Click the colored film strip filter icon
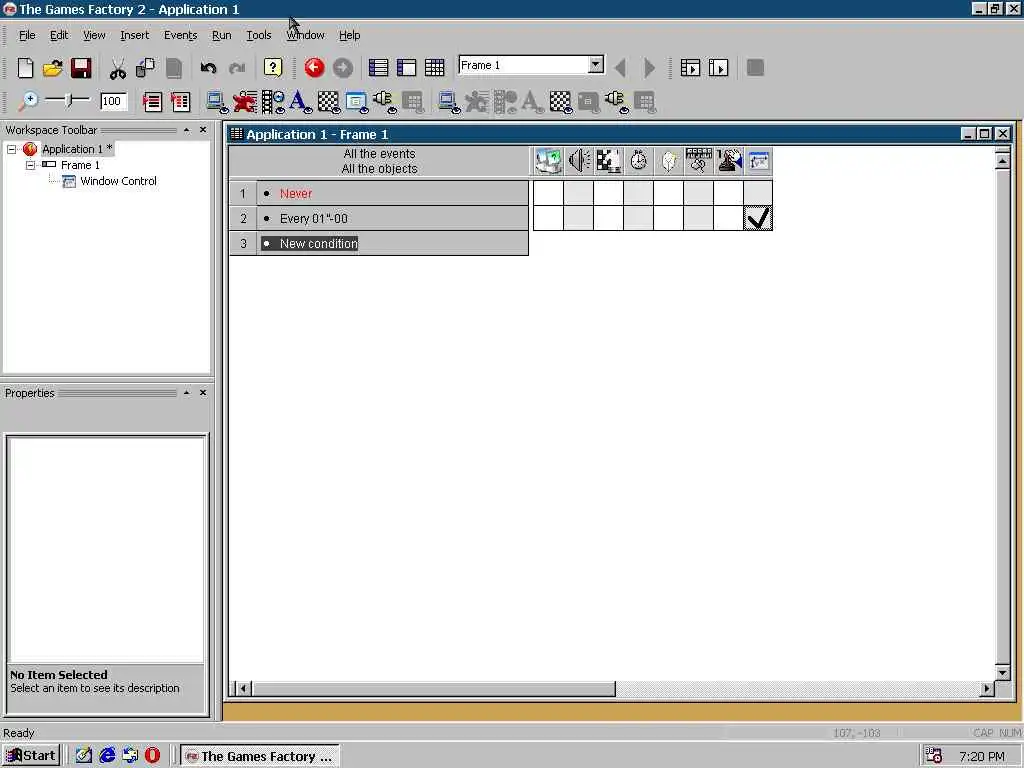This screenshot has width=1024, height=768. click(272, 102)
